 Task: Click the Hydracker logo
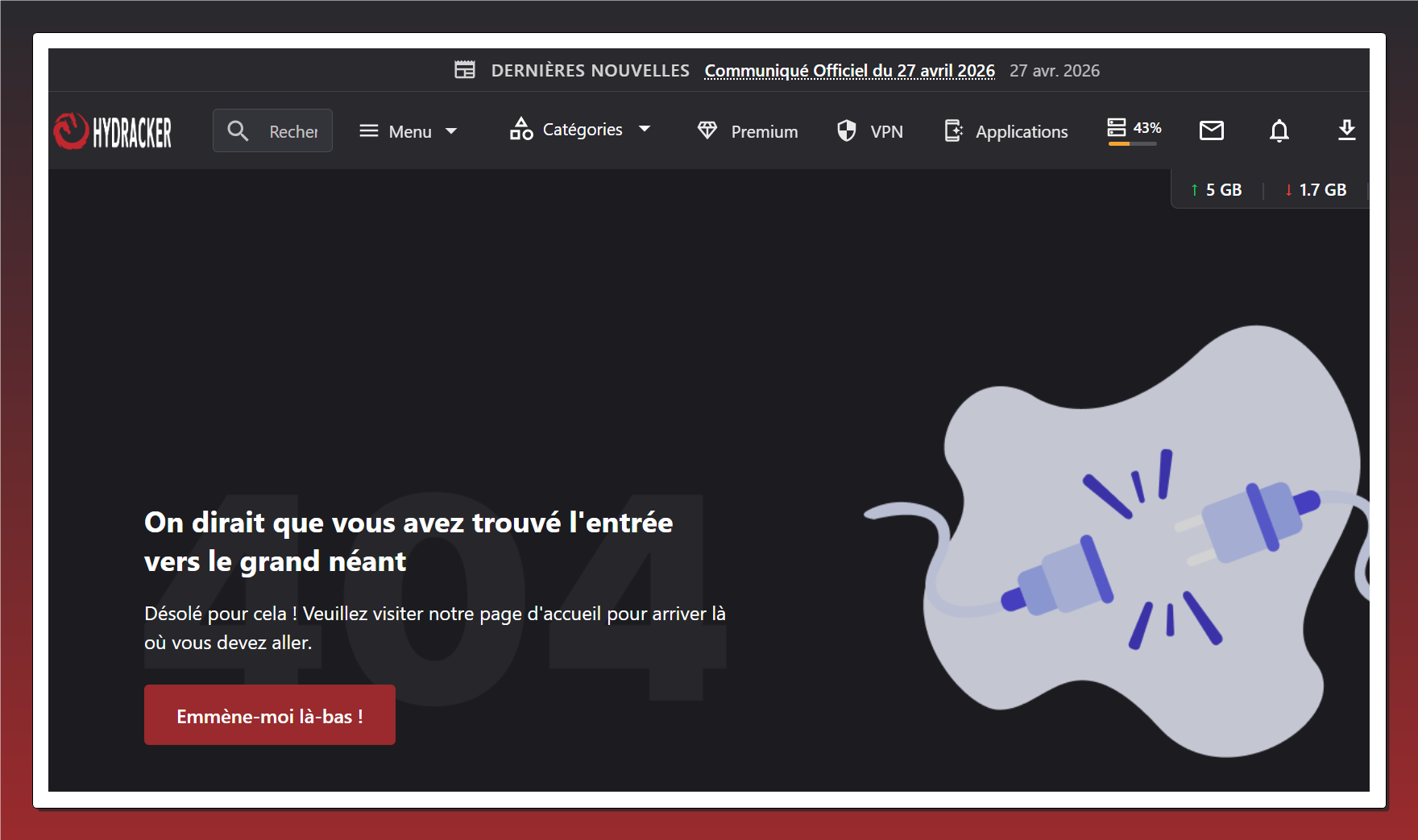coord(112,130)
